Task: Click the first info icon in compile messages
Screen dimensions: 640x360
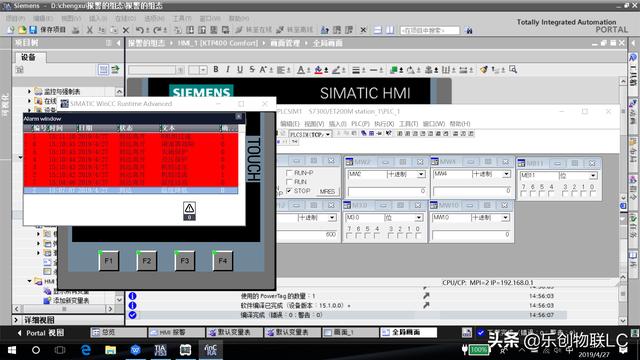Action: click(x=132, y=296)
